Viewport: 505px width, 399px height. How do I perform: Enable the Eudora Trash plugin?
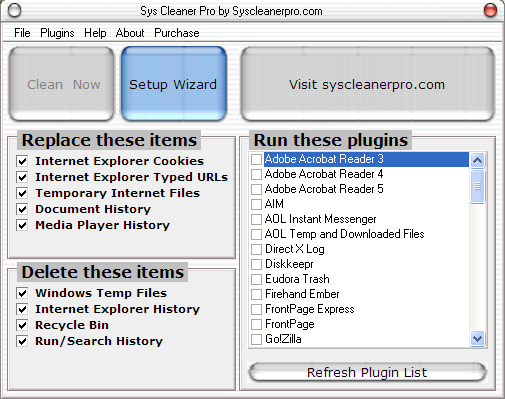[x=256, y=279]
